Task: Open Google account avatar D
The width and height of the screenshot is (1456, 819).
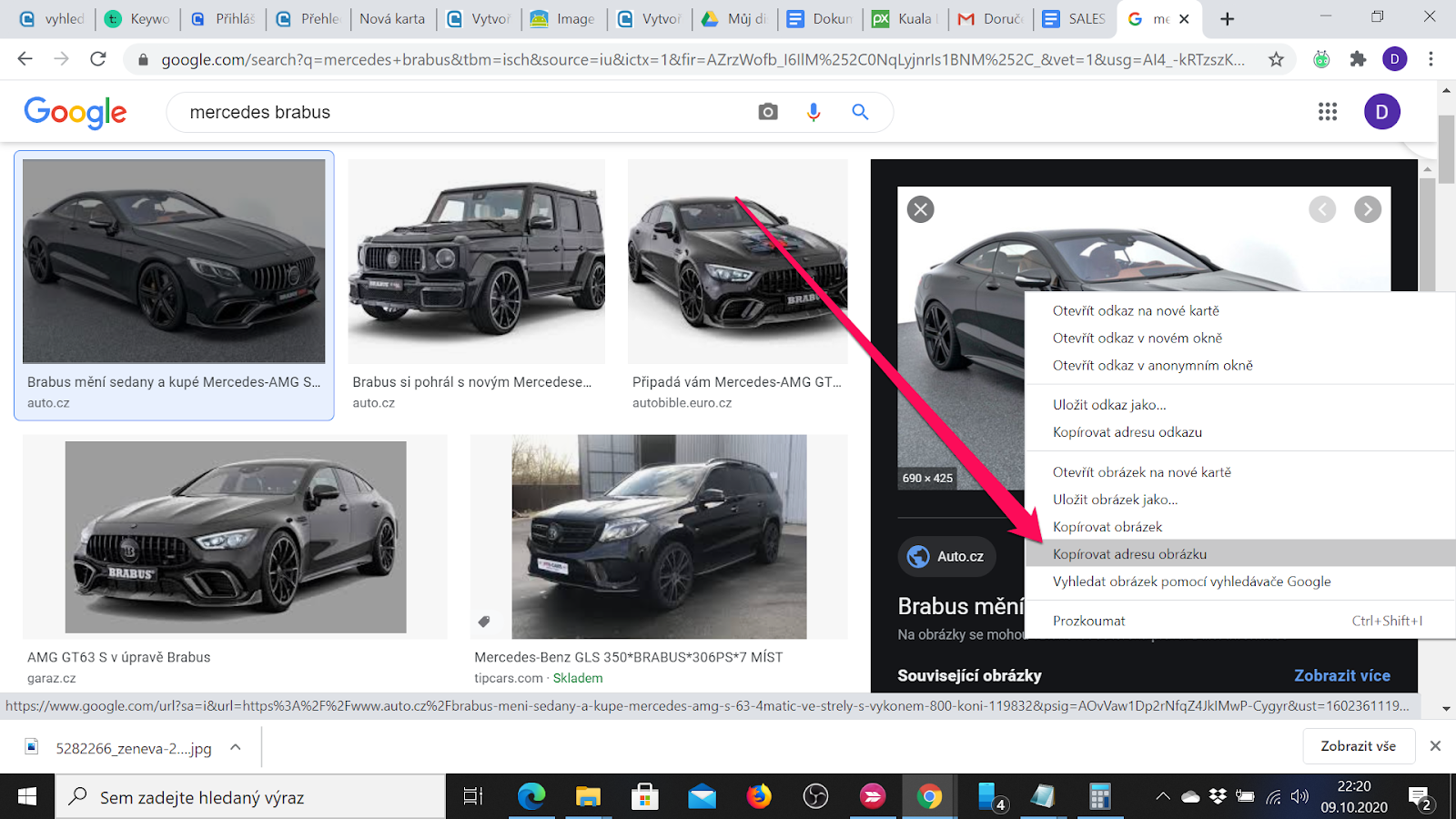Action: [1381, 112]
